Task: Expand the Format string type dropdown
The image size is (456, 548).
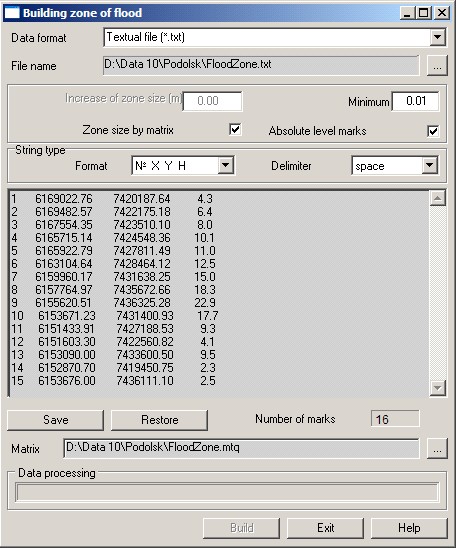Action: pyautogui.click(x=225, y=165)
